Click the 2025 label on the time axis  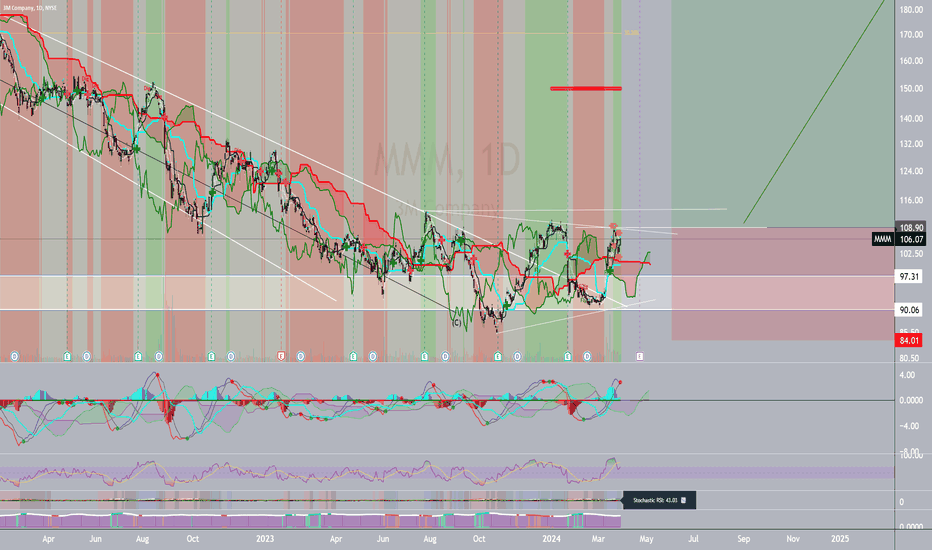[840, 539]
